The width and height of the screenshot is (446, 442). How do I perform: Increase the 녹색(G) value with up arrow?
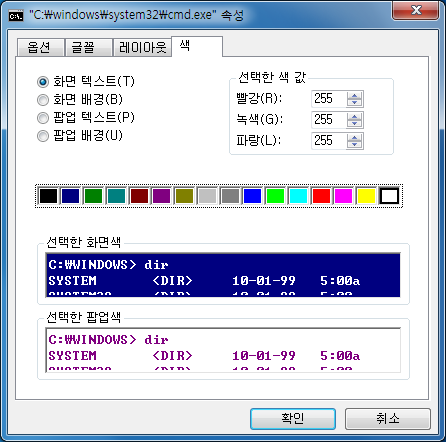[354, 116]
